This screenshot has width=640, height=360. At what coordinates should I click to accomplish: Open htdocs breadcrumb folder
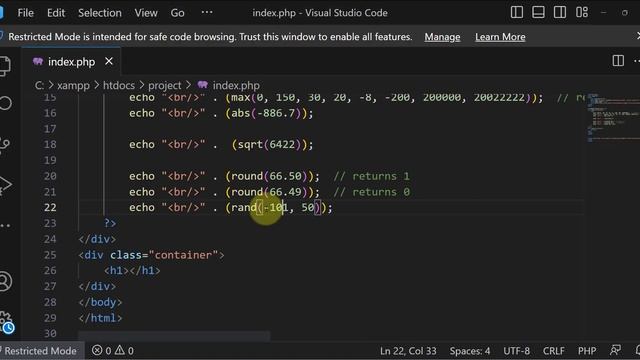119,85
